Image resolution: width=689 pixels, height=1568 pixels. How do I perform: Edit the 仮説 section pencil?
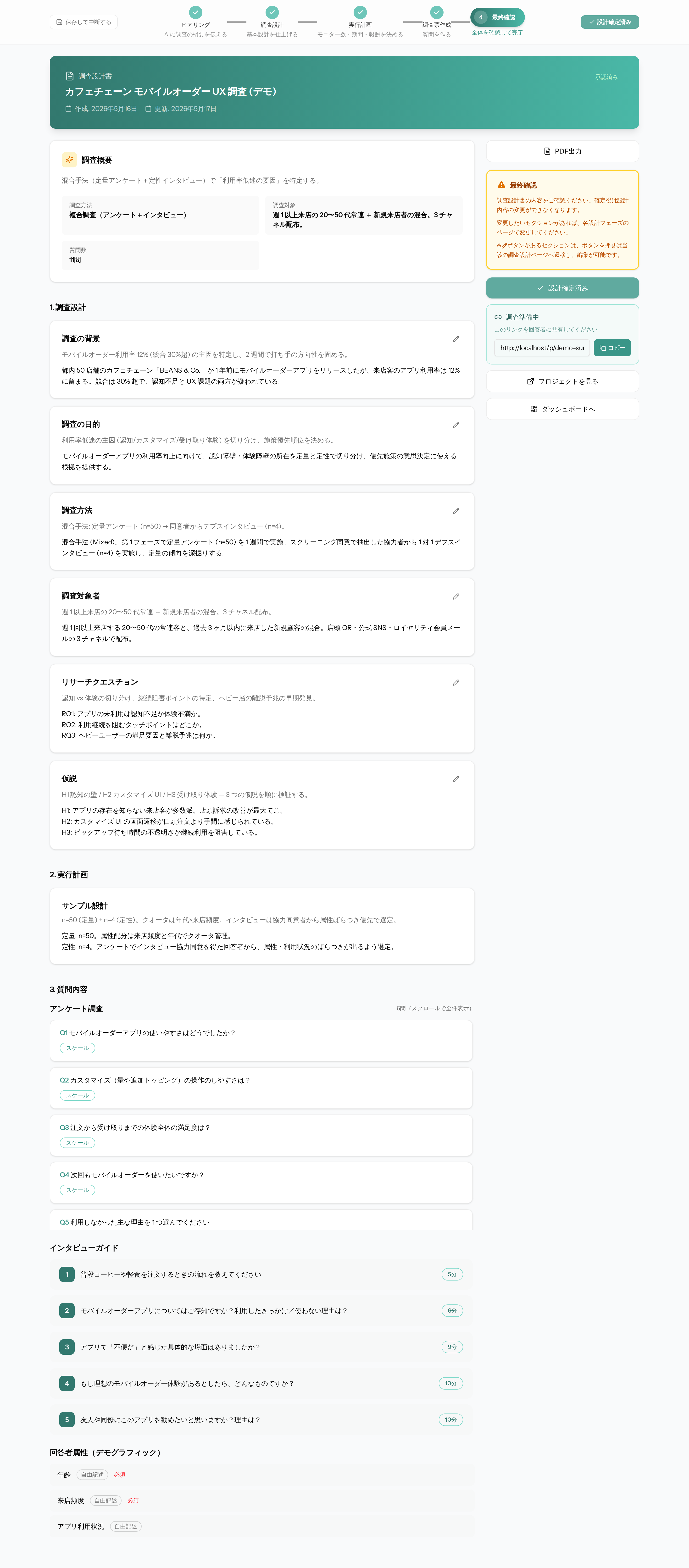(456, 779)
